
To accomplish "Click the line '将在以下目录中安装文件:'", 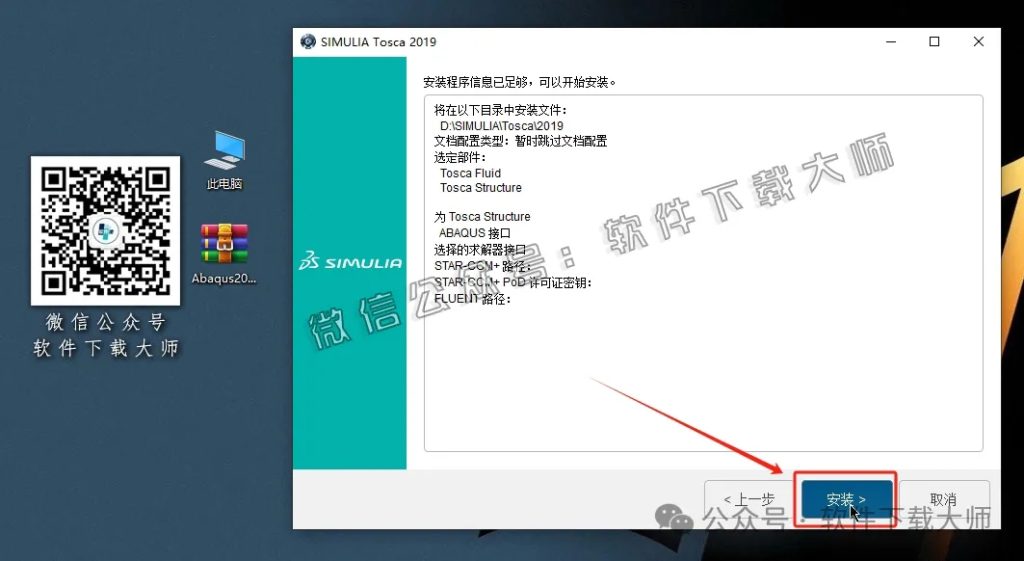I will (x=501, y=110).
